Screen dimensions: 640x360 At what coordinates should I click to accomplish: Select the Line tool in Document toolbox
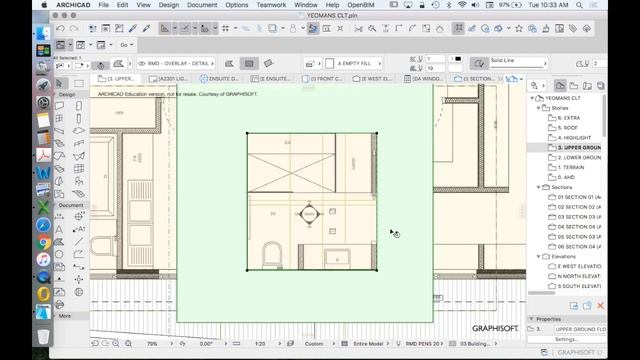pos(79,242)
